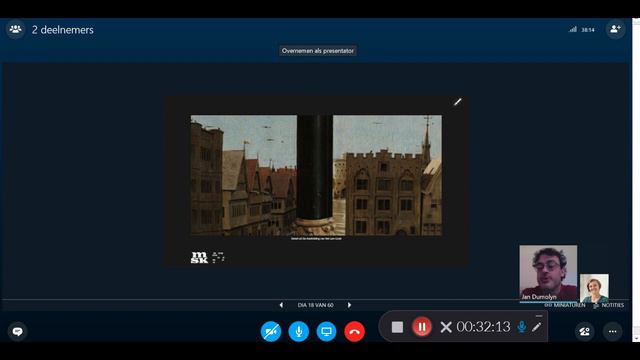Mute the microphone in call controls
This screenshot has width=640, height=360.
299,331
